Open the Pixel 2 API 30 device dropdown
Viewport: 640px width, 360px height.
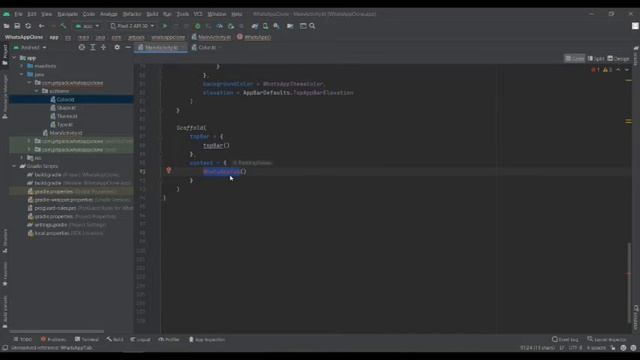(x=132, y=26)
